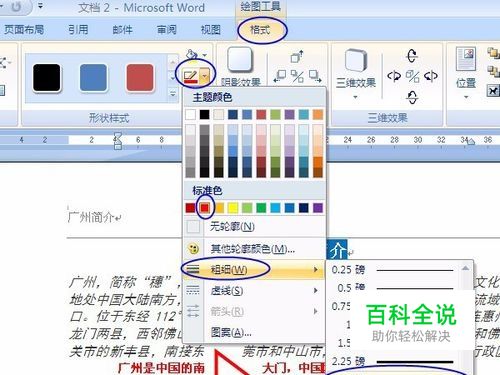Pick the orange theme color swatch
The height and width of the screenshot is (375, 500).
(318, 115)
